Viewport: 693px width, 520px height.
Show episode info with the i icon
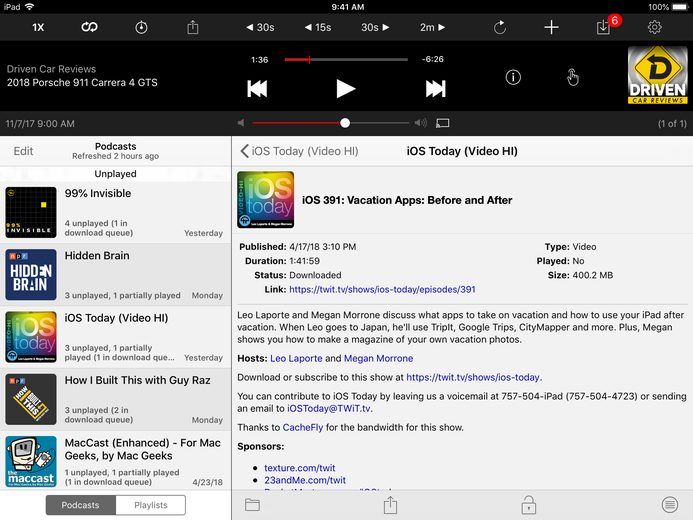click(x=513, y=77)
